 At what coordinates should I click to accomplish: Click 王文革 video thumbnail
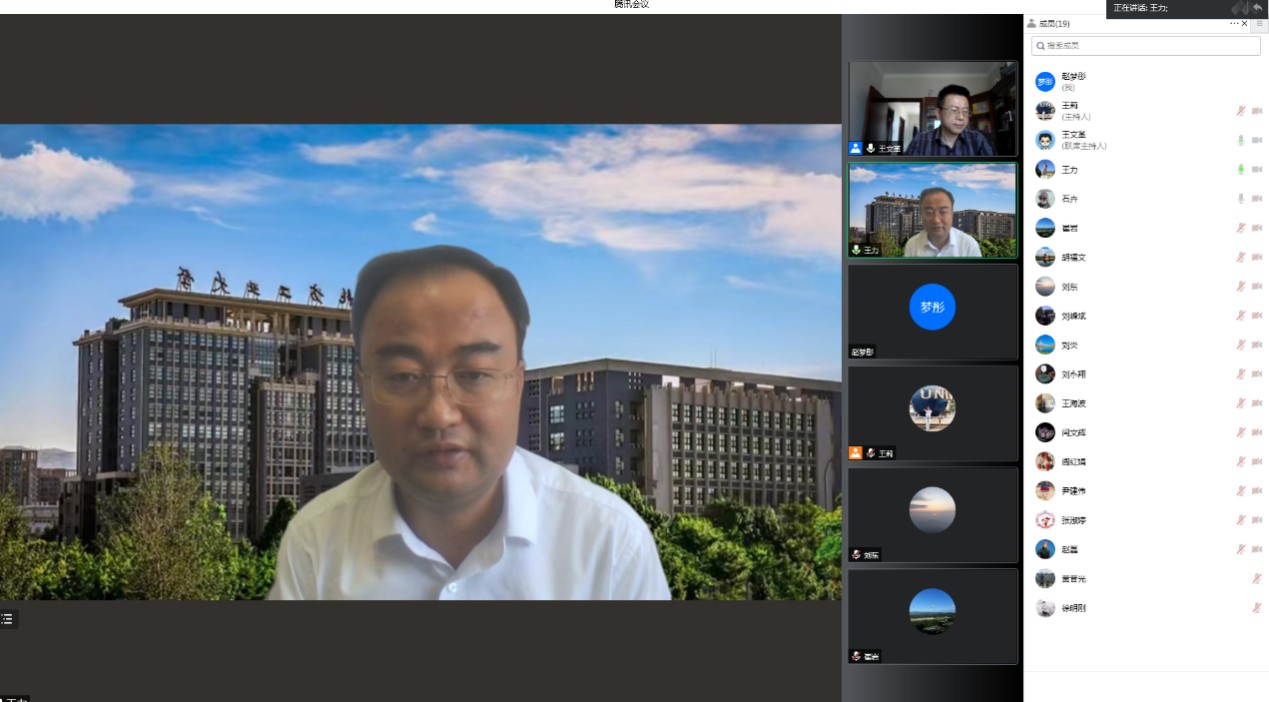click(x=932, y=108)
